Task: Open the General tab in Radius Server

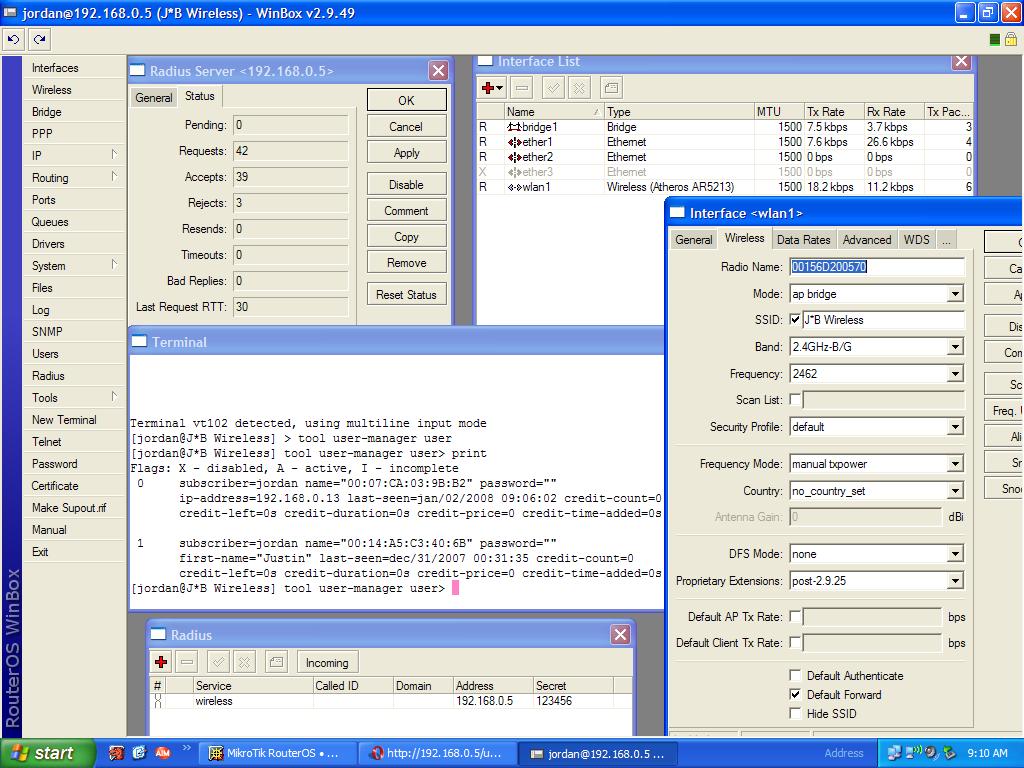Action: pos(154,98)
